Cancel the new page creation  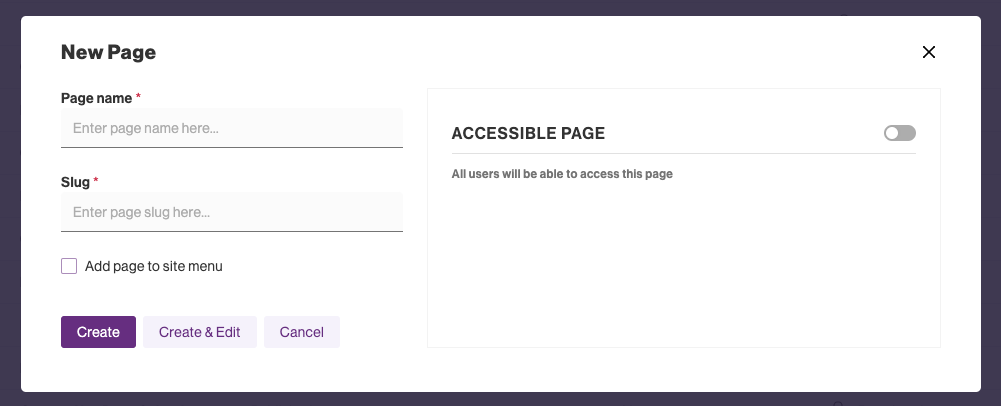click(301, 332)
